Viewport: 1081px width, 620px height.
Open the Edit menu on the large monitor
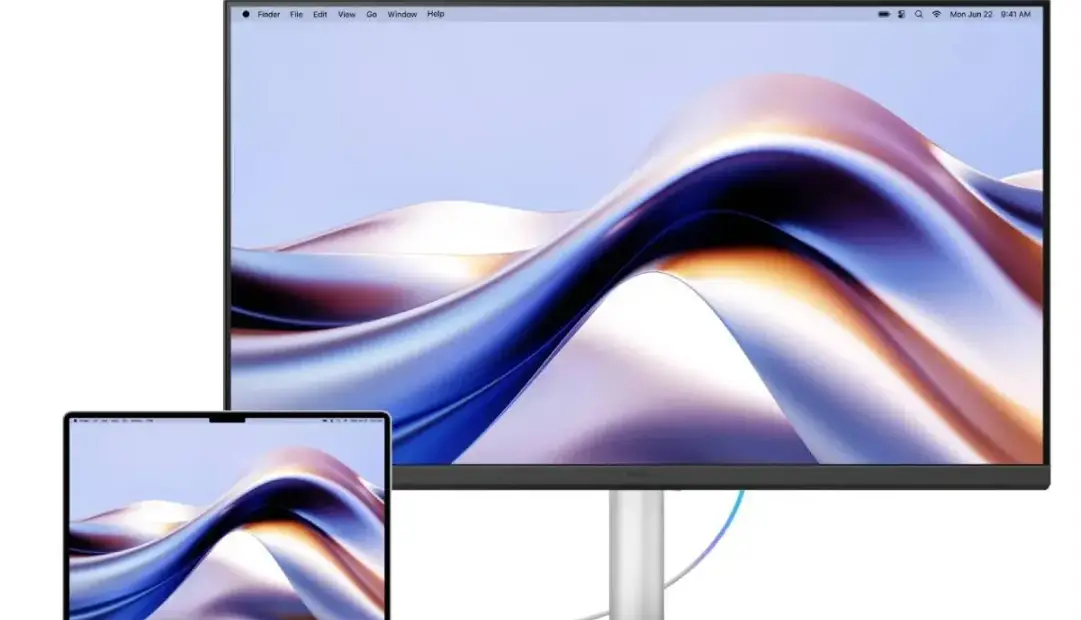pyautogui.click(x=320, y=15)
